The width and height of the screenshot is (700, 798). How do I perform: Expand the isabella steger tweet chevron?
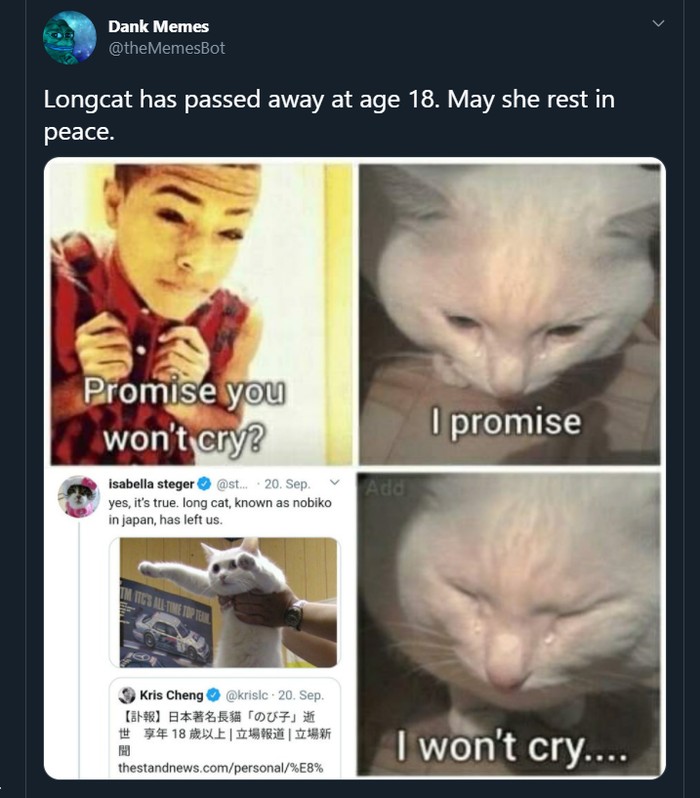pos(334,484)
